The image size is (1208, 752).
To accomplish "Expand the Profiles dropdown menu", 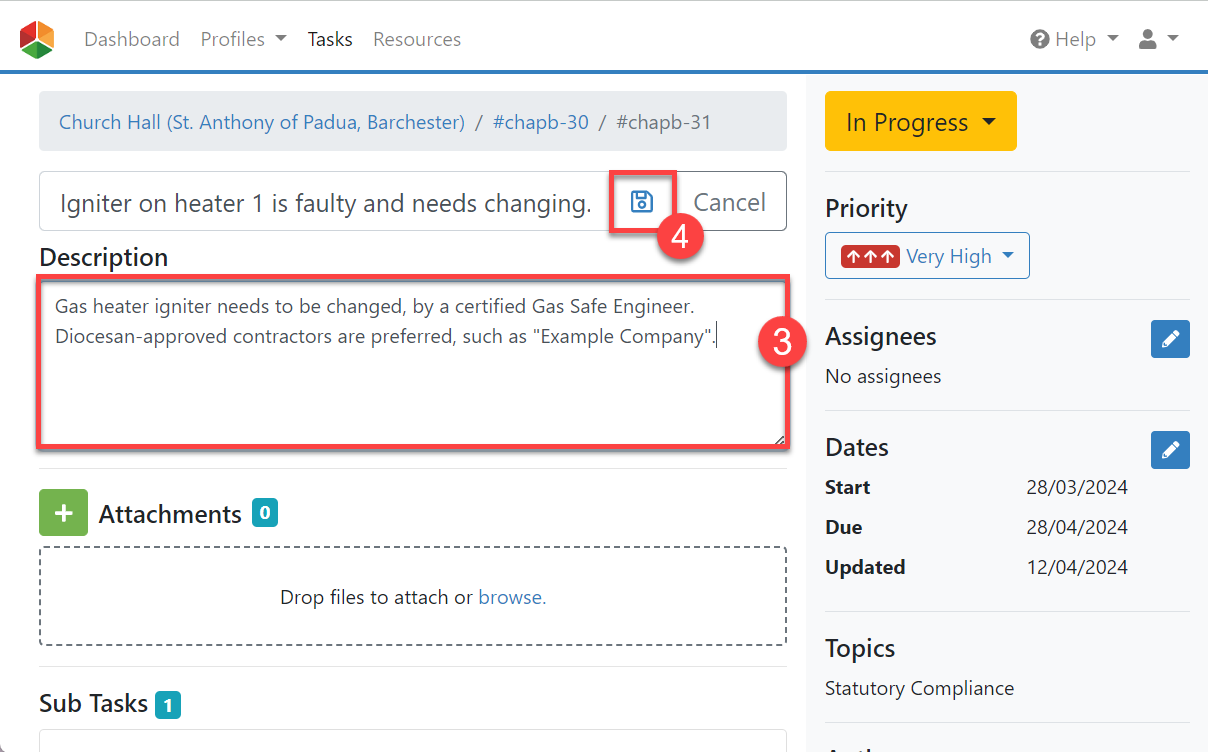I will click(x=244, y=39).
